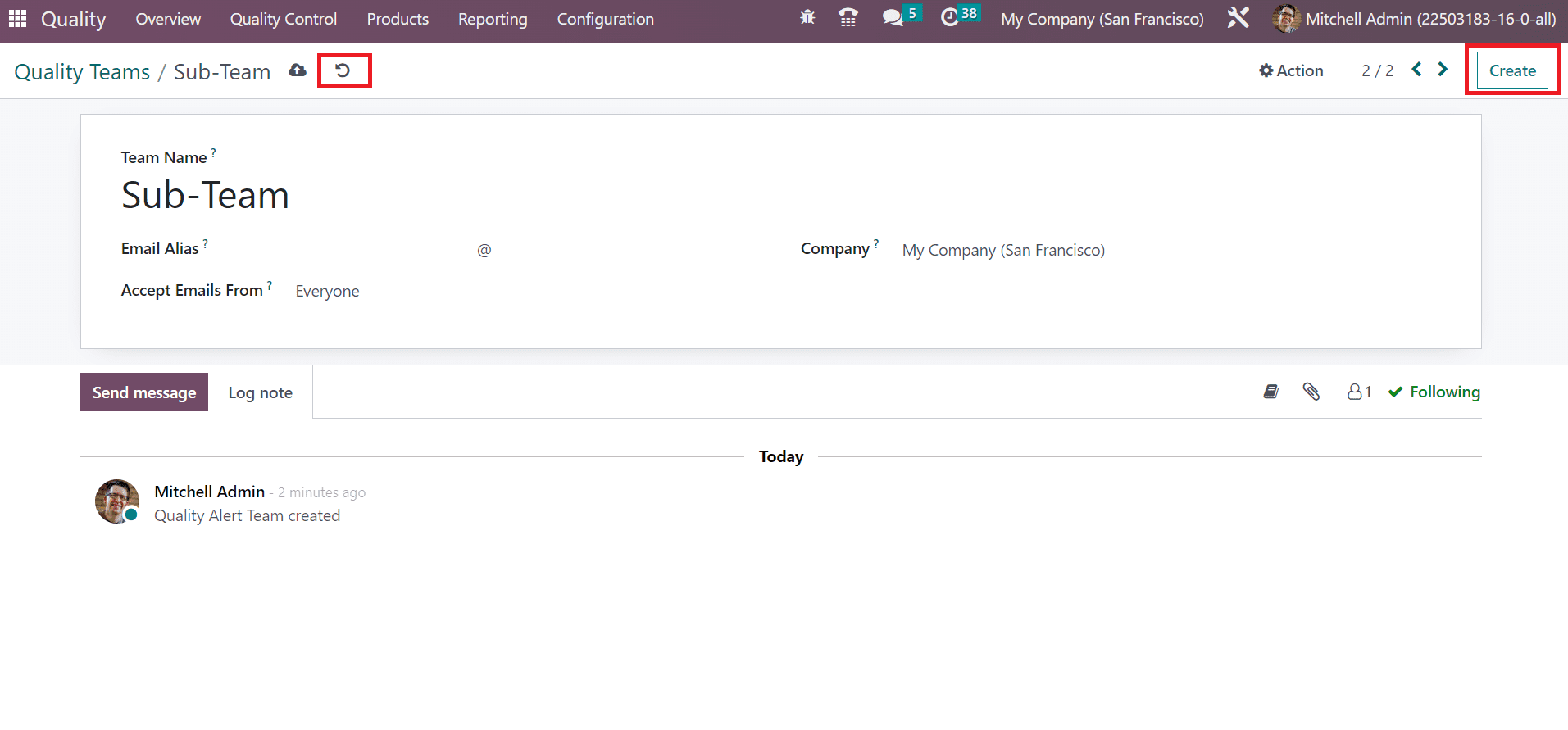Click the debug bug icon
This screenshot has height=730, width=1568.
tap(807, 17)
